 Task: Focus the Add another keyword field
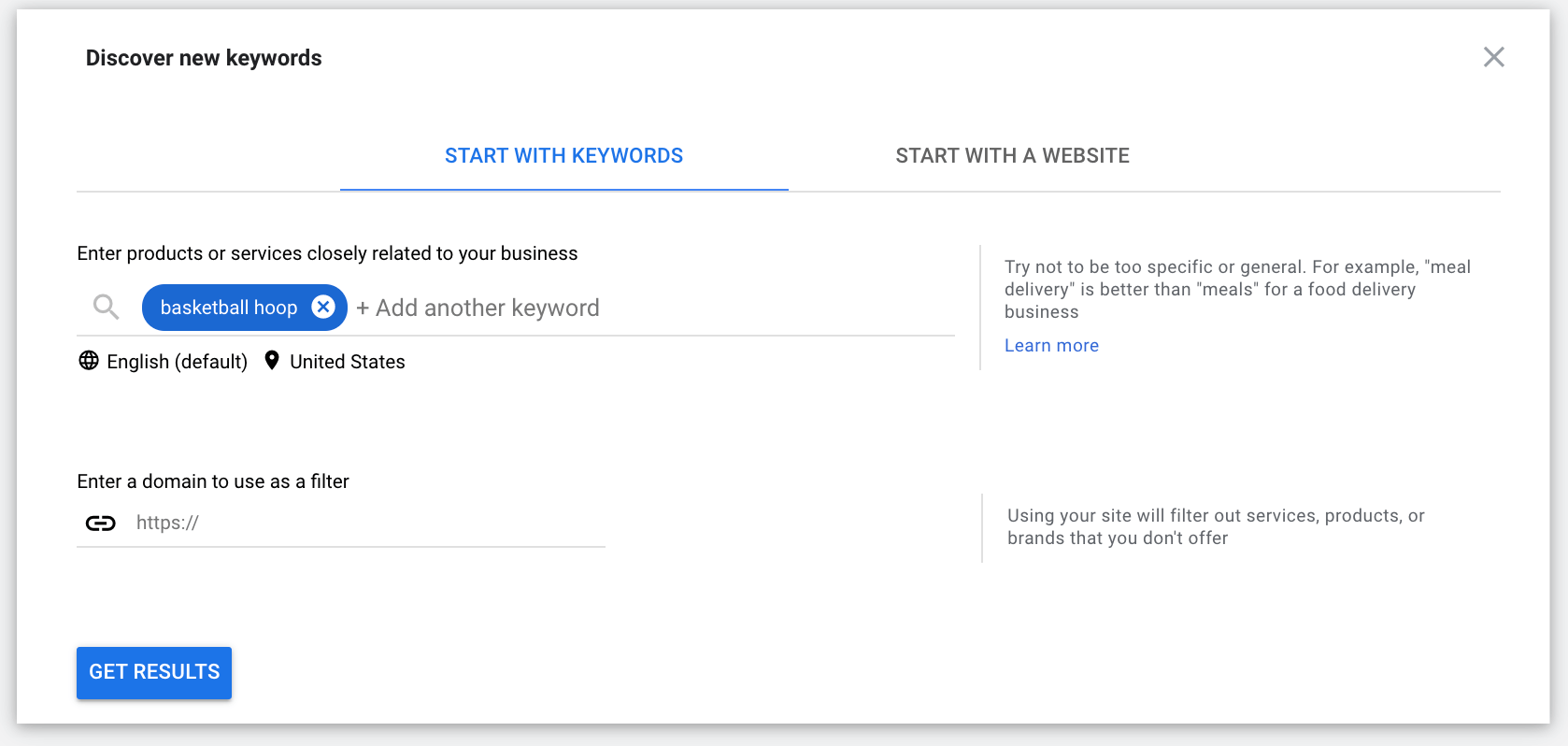coord(654,308)
